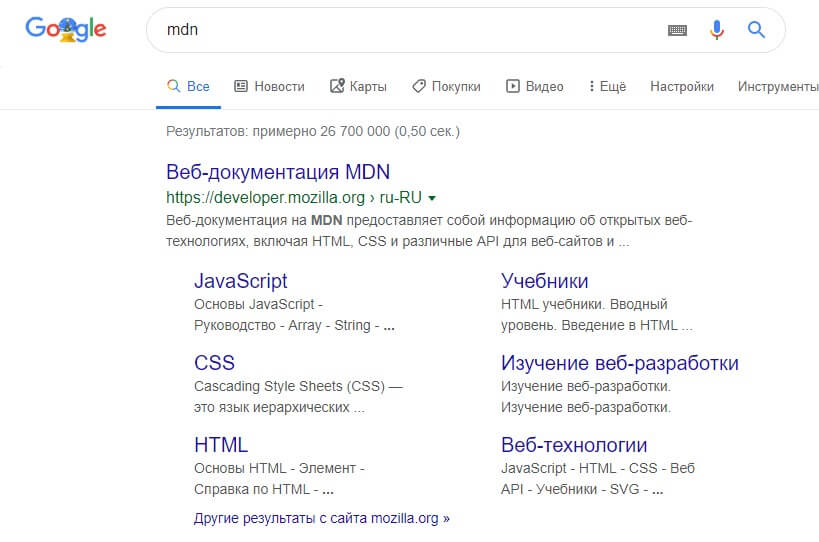Image resolution: width=819 pixels, height=542 pixels.
Task: Click Другие результаты с сайта mozilla.org
Action: click(x=321, y=519)
